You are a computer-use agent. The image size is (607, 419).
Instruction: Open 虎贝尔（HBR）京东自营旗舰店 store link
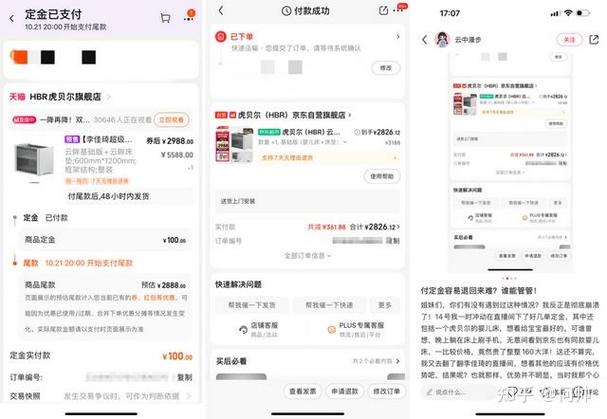click(294, 115)
